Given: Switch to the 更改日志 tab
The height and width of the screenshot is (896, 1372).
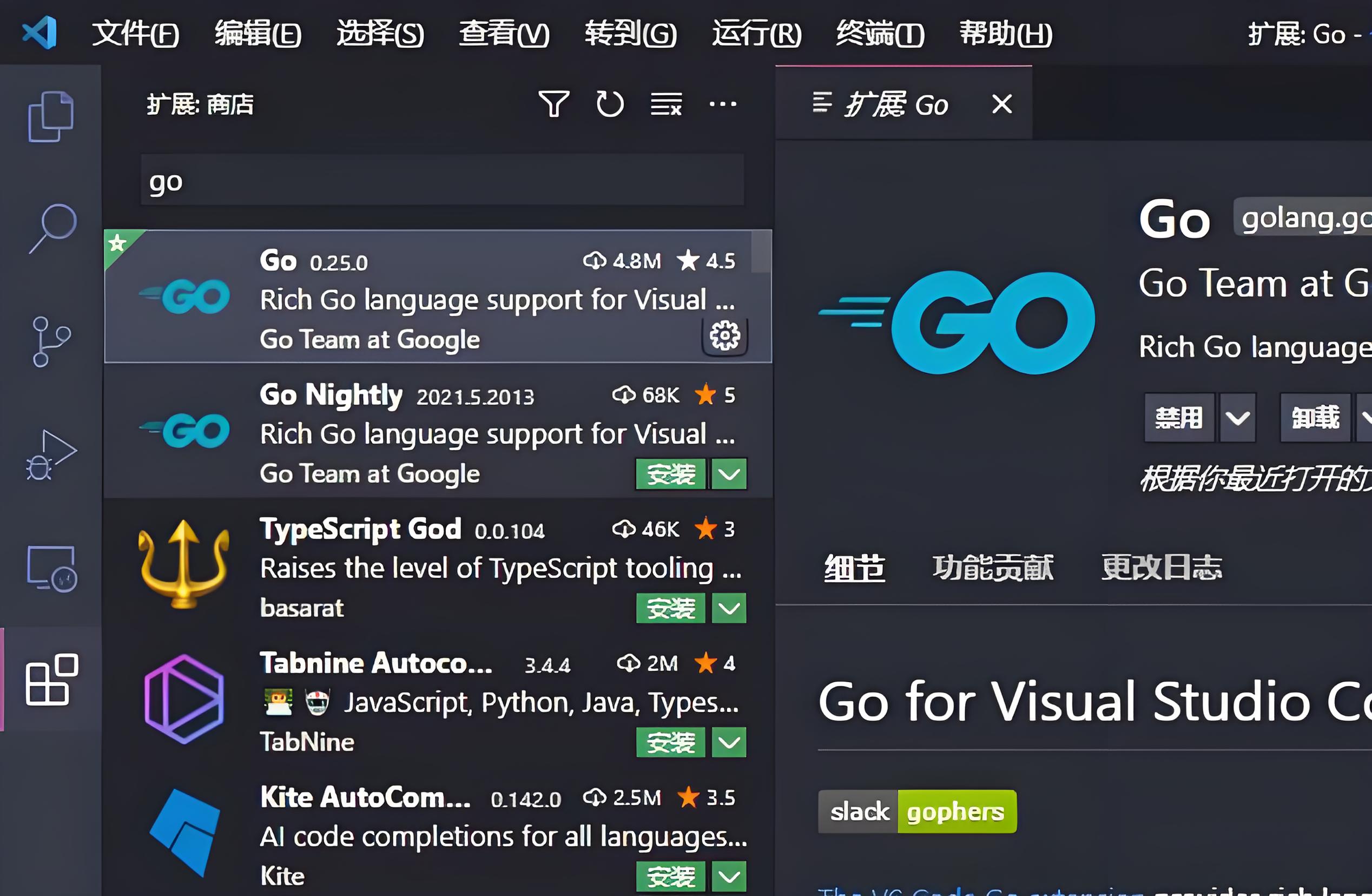Looking at the screenshot, I should (1162, 568).
